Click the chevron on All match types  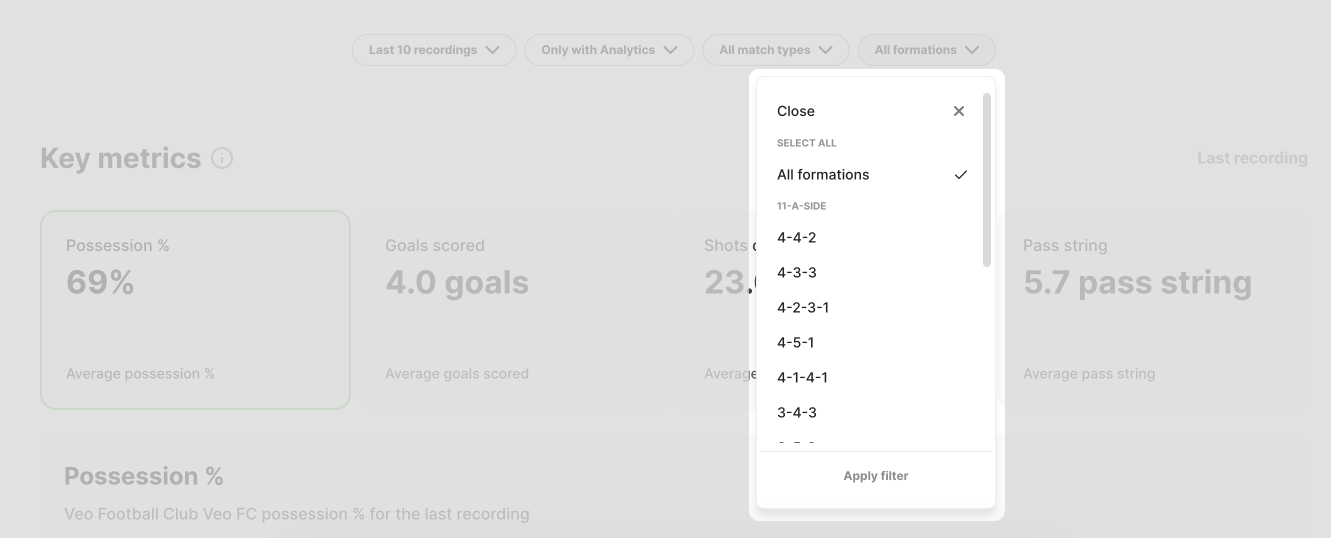825,50
